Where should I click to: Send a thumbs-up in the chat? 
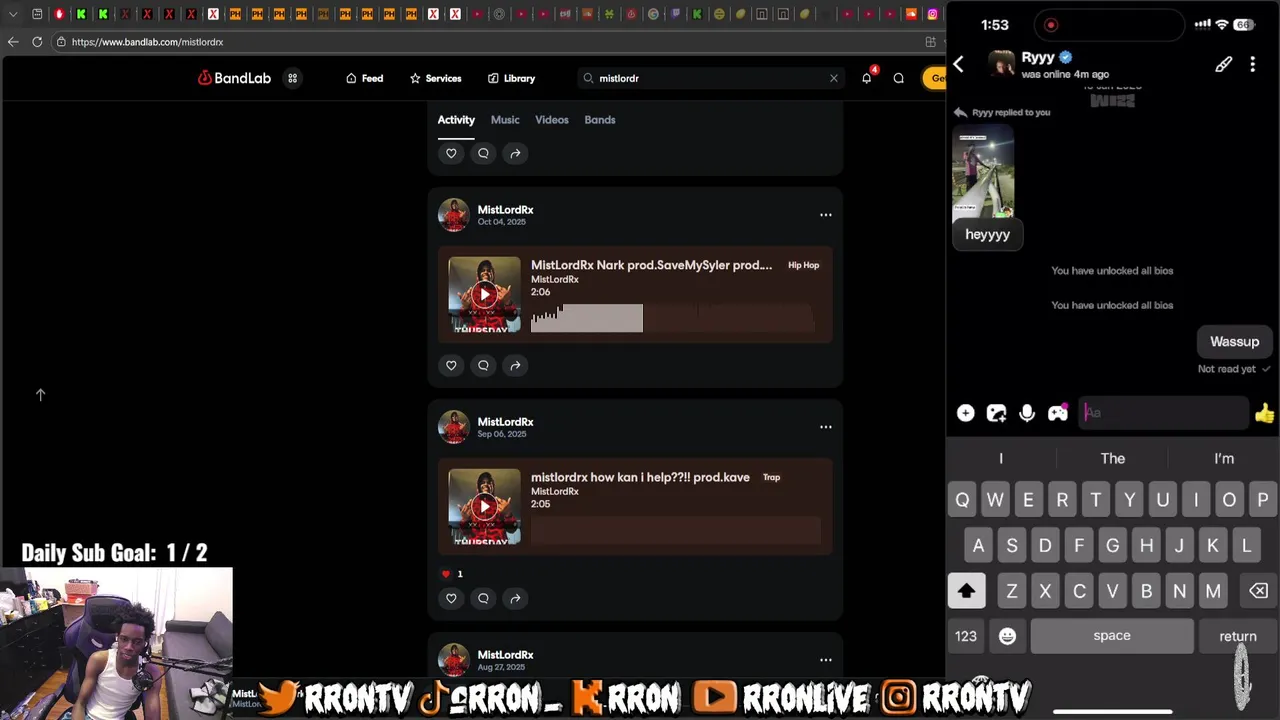(1265, 413)
